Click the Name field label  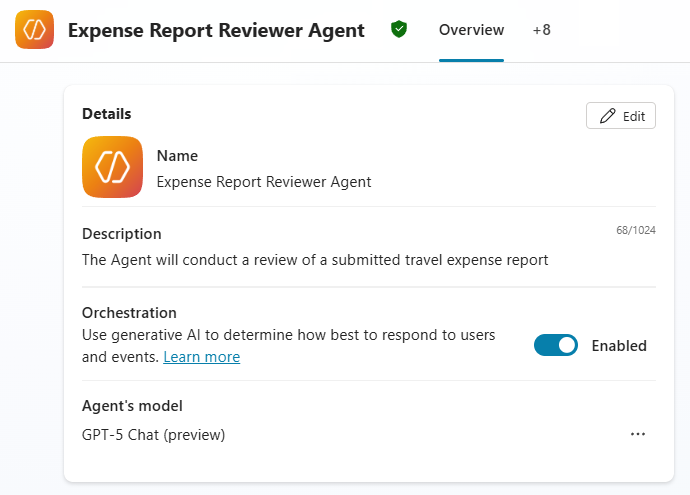tap(177, 156)
